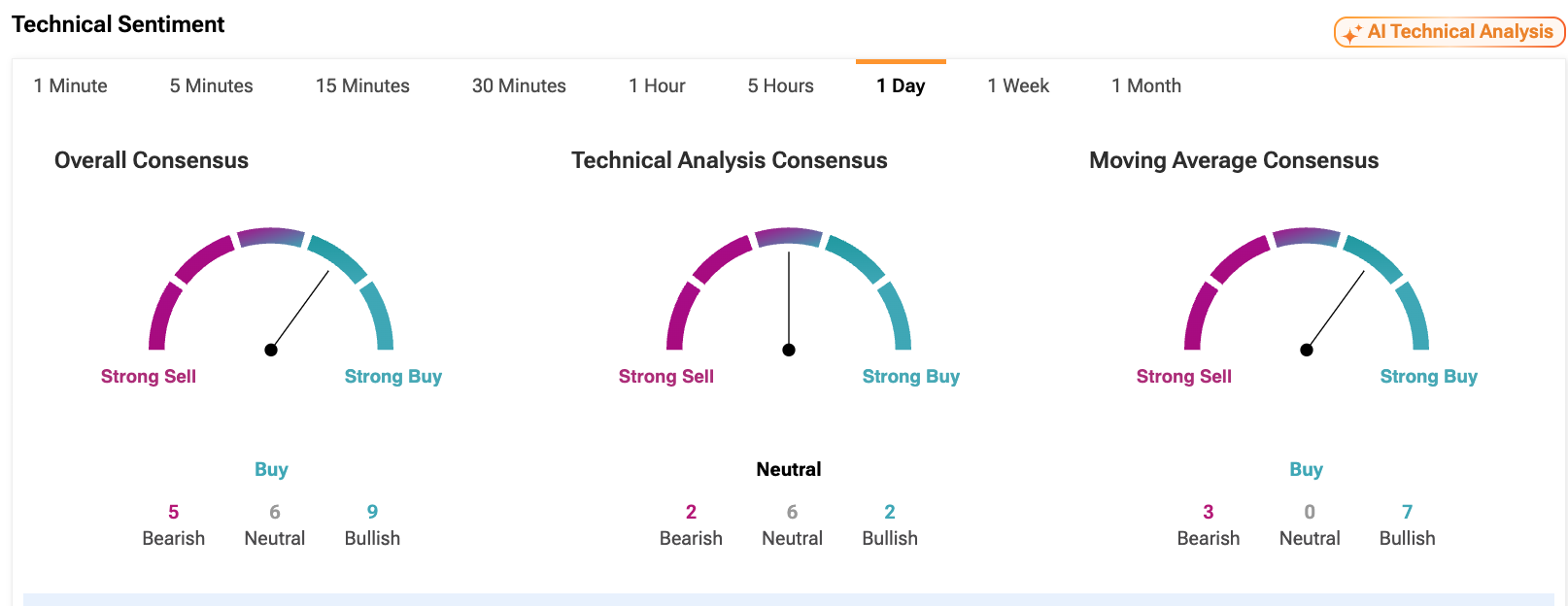The height and width of the screenshot is (606, 1568).
Task: Click the Neutral rating under Technical Analysis
Action: (789, 469)
